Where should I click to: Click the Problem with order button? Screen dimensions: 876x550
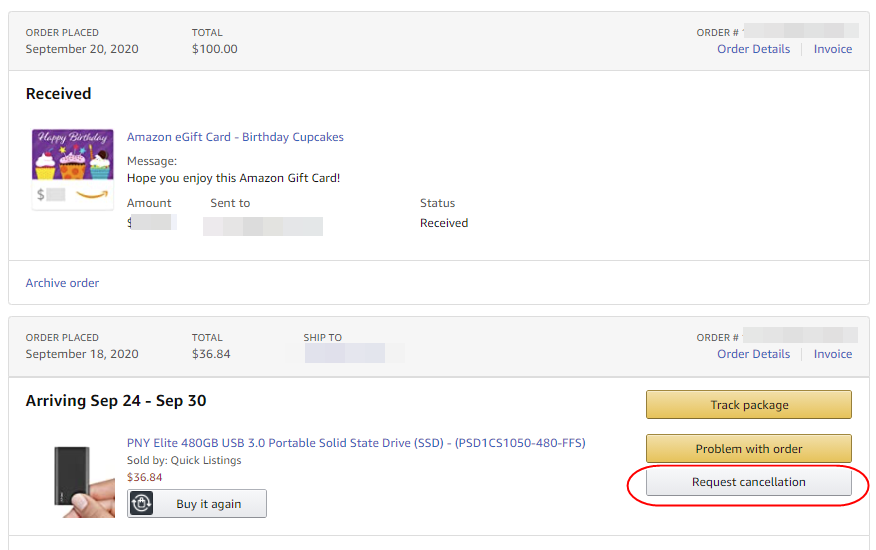749,449
